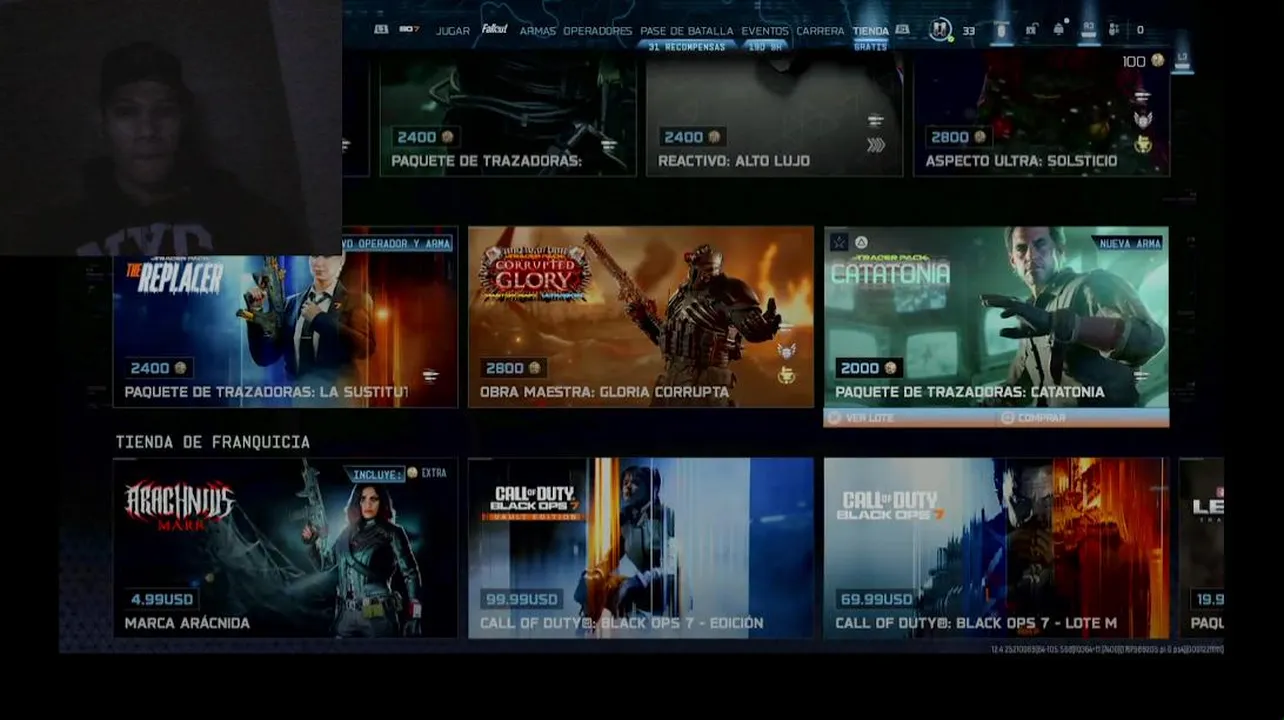Open the CARRERA tab
The image size is (1284, 720).
[820, 31]
